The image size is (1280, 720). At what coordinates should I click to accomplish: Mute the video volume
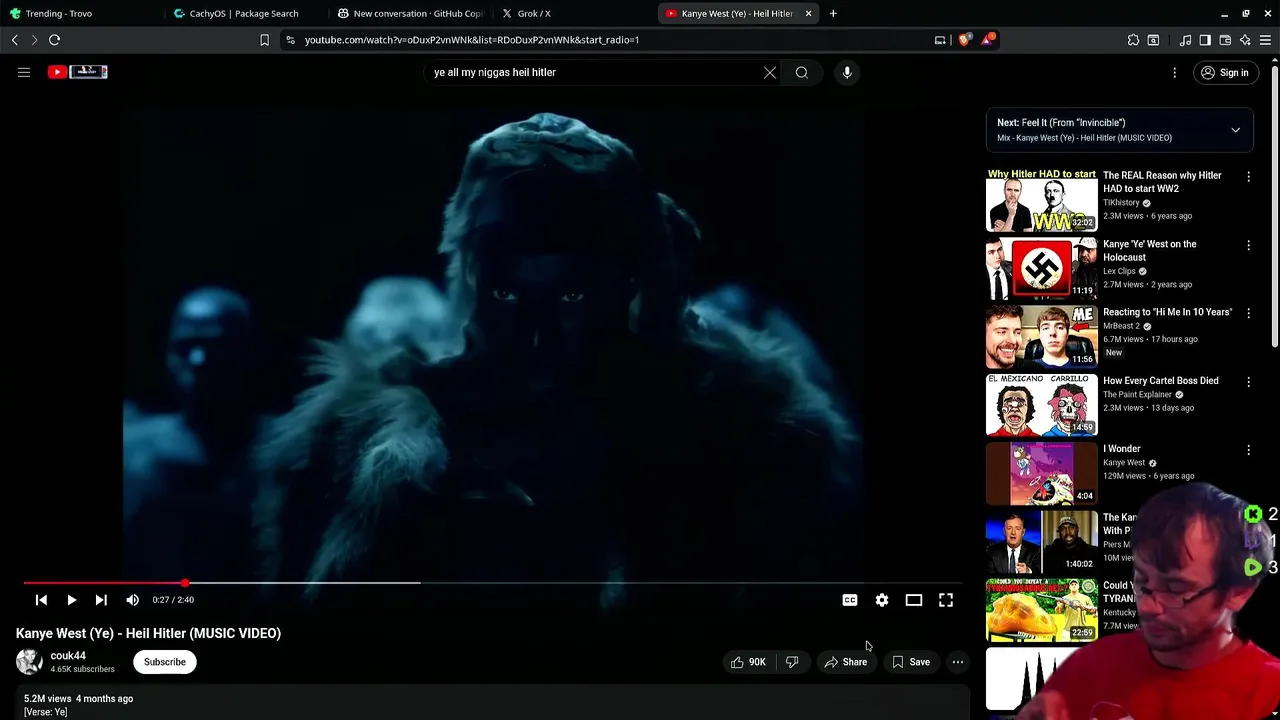pyautogui.click(x=132, y=600)
